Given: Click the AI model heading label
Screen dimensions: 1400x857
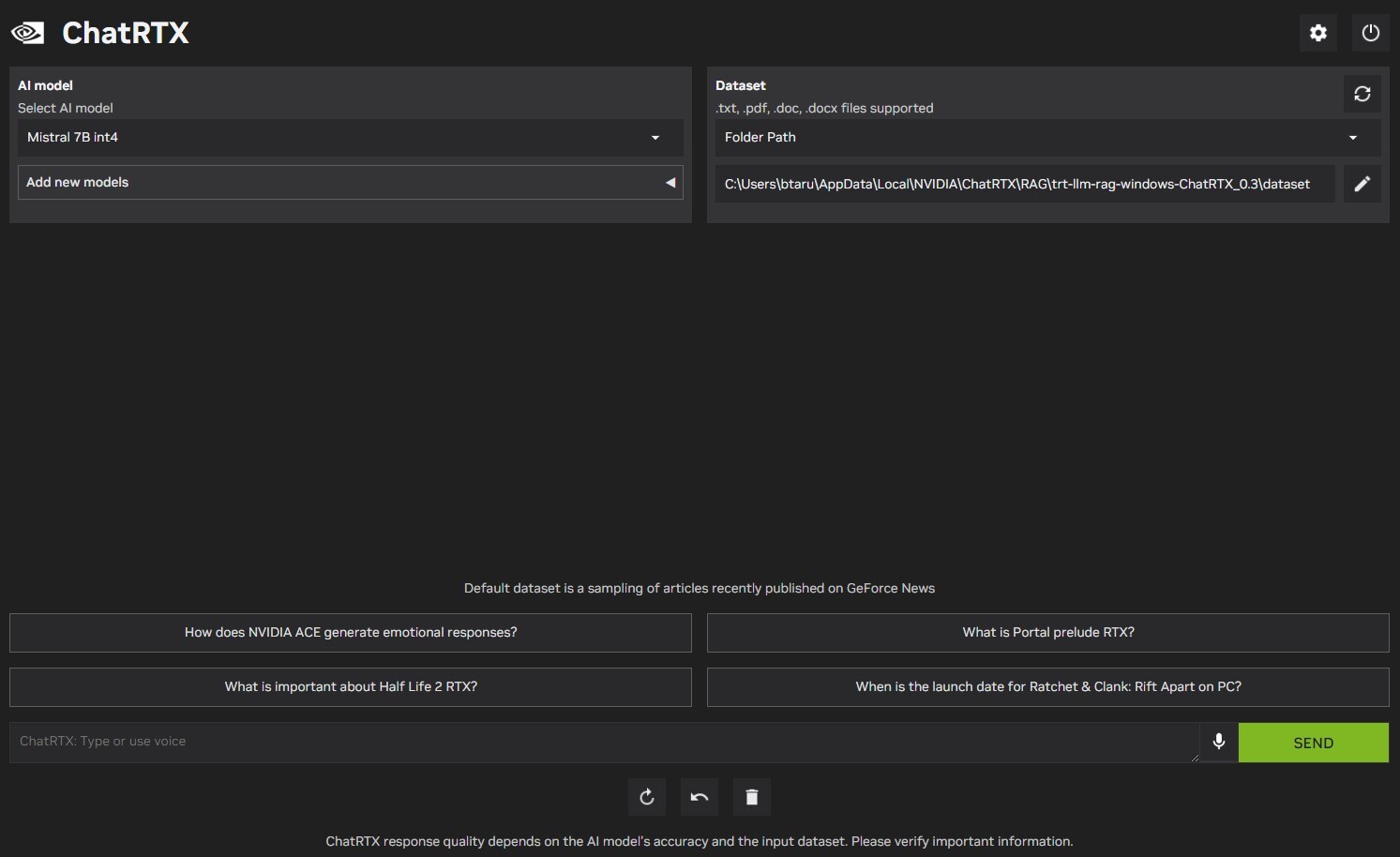Looking at the screenshot, I should [x=45, y=85].
